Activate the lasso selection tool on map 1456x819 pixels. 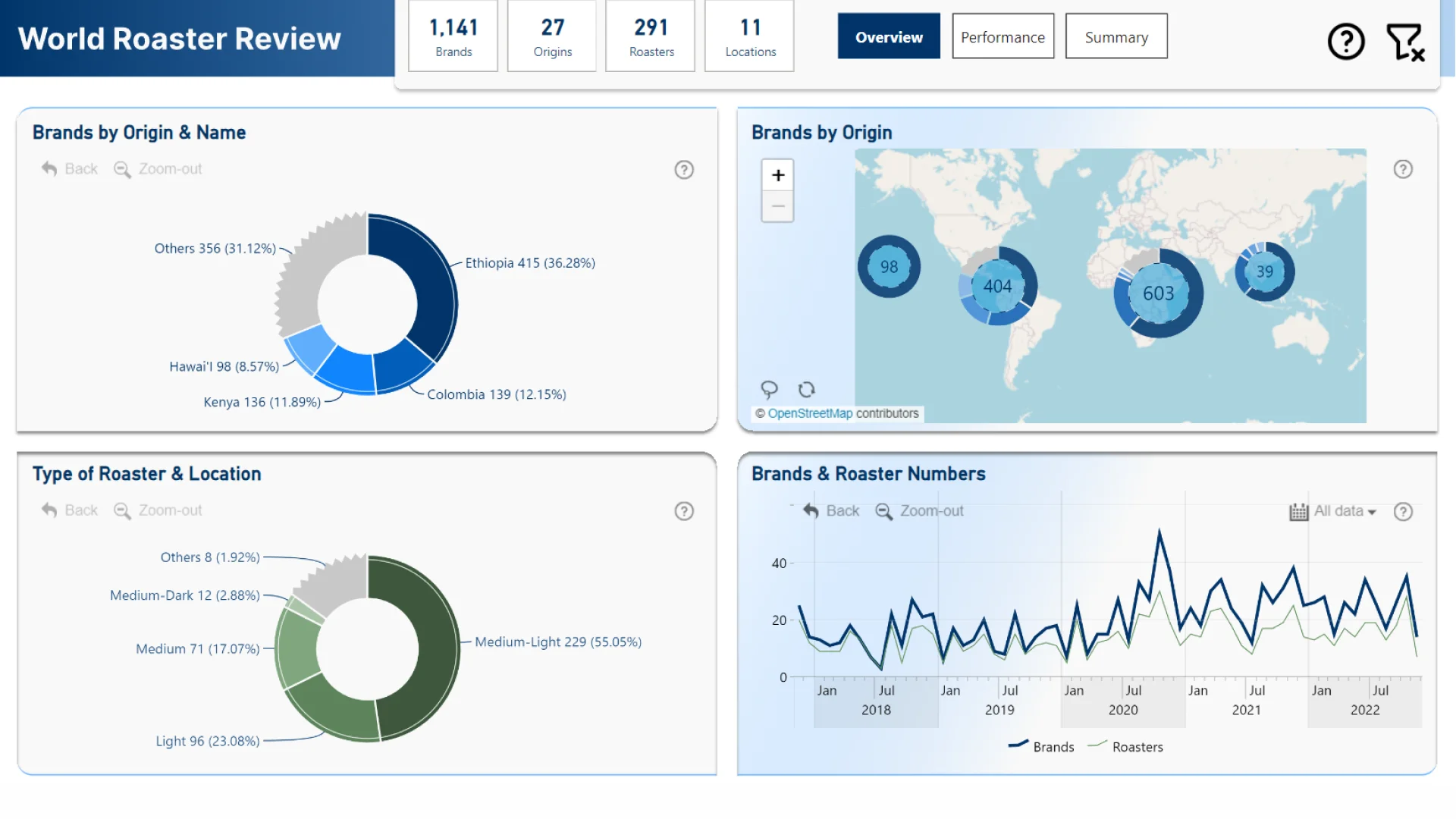coord(769,390)
